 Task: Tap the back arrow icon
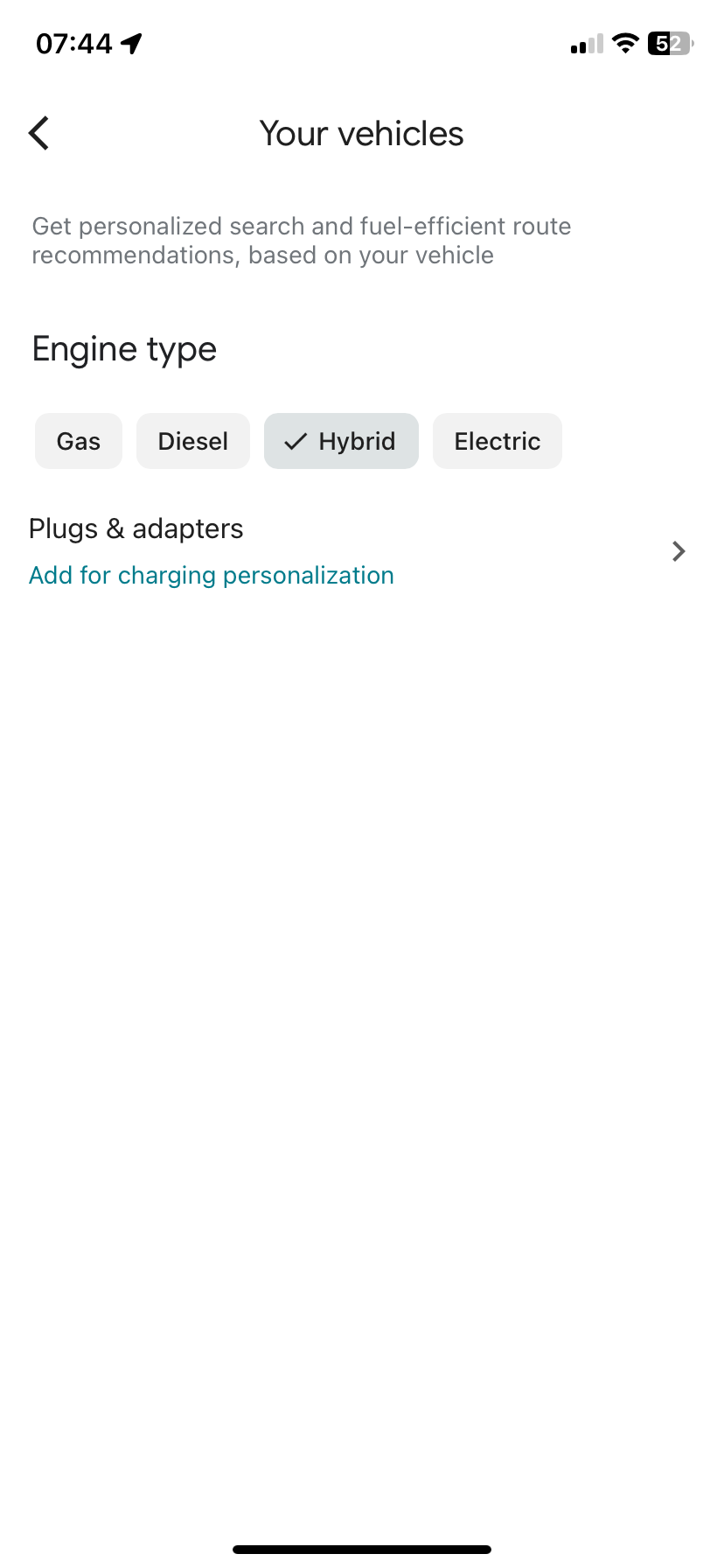click(x=39, y=134)
